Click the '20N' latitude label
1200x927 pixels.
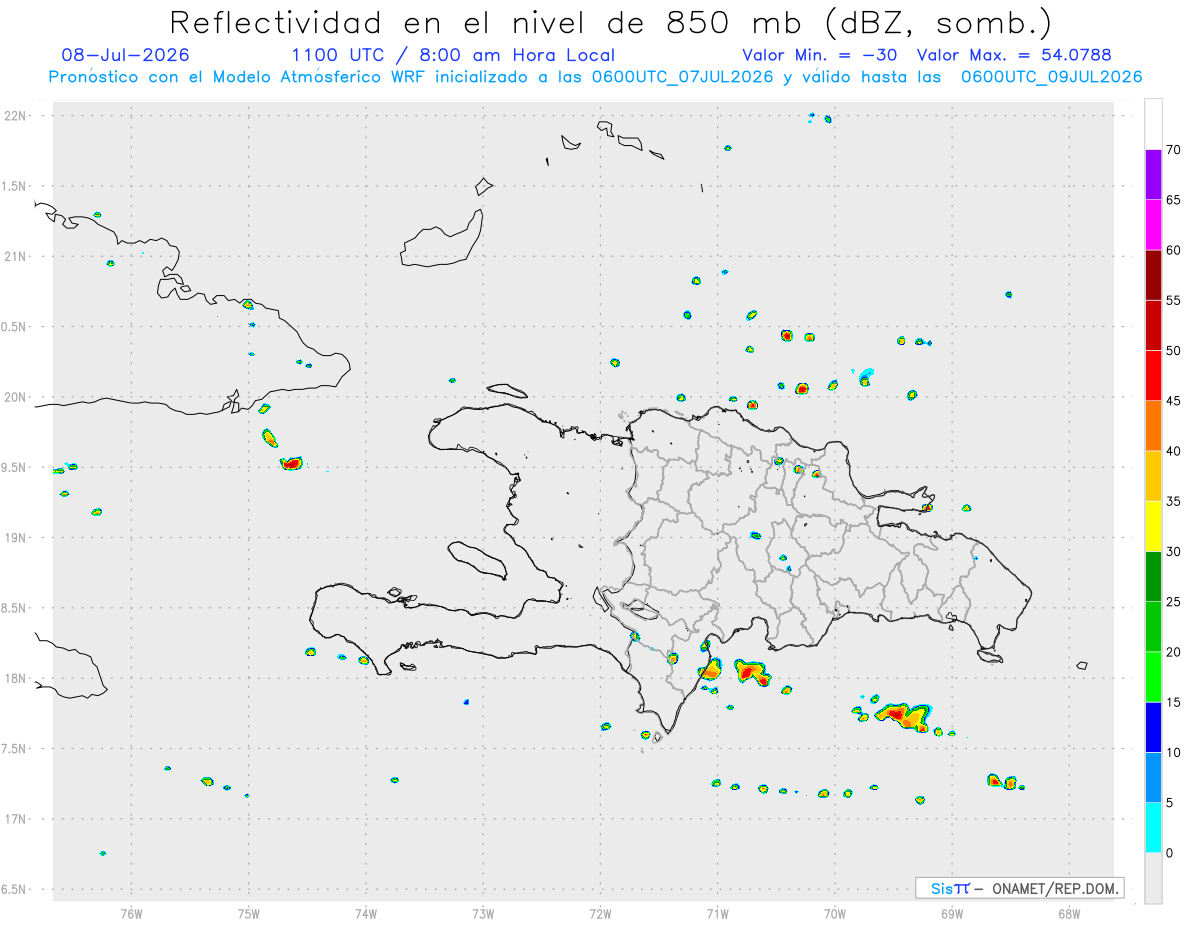17,397
